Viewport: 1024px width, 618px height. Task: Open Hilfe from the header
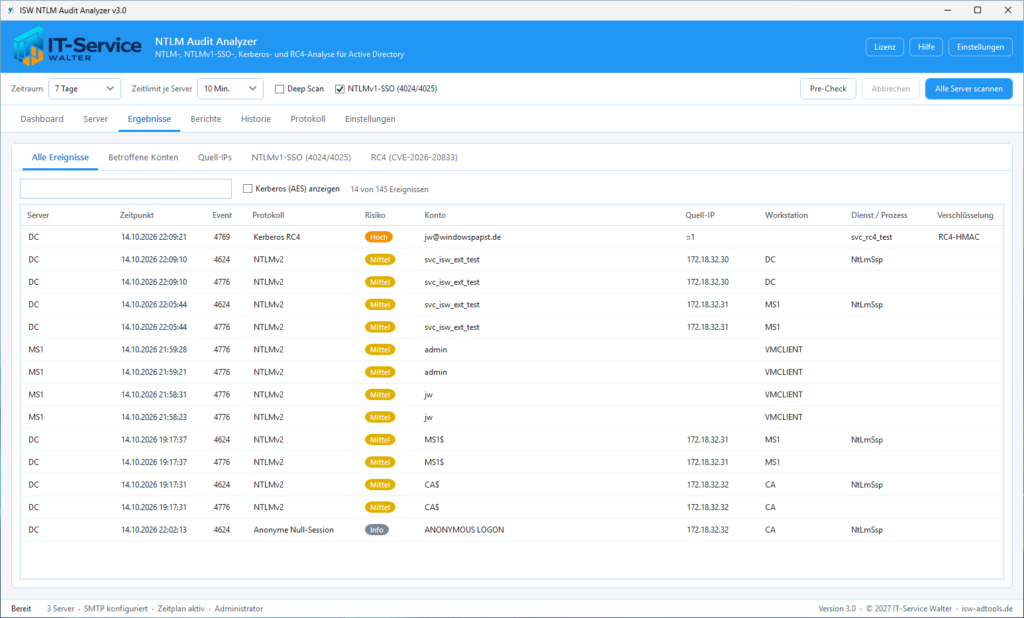point(926,47)
